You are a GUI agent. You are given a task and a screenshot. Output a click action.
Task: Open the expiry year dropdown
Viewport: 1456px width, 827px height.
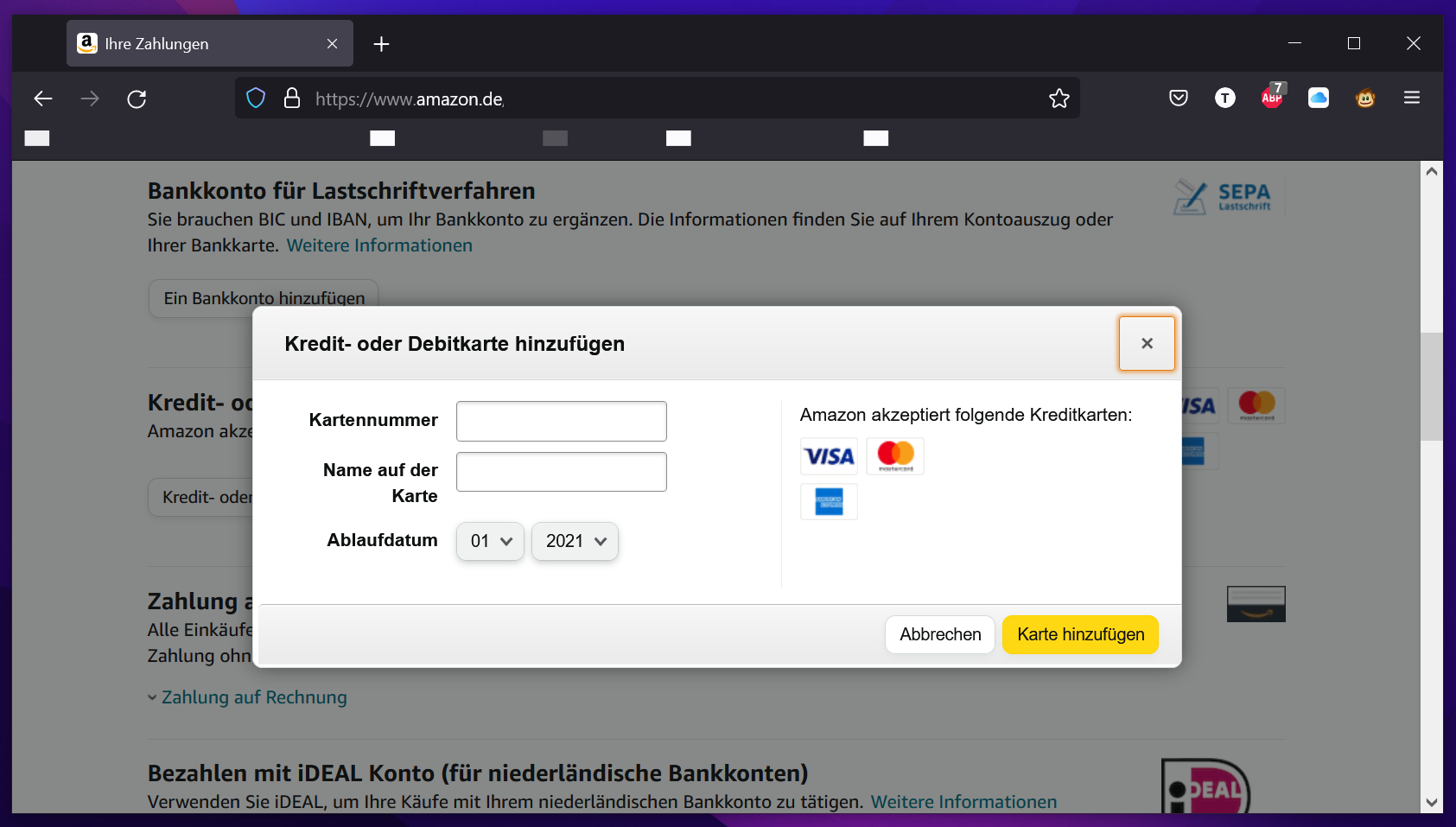pyautogui.click(x=575, y=541)
